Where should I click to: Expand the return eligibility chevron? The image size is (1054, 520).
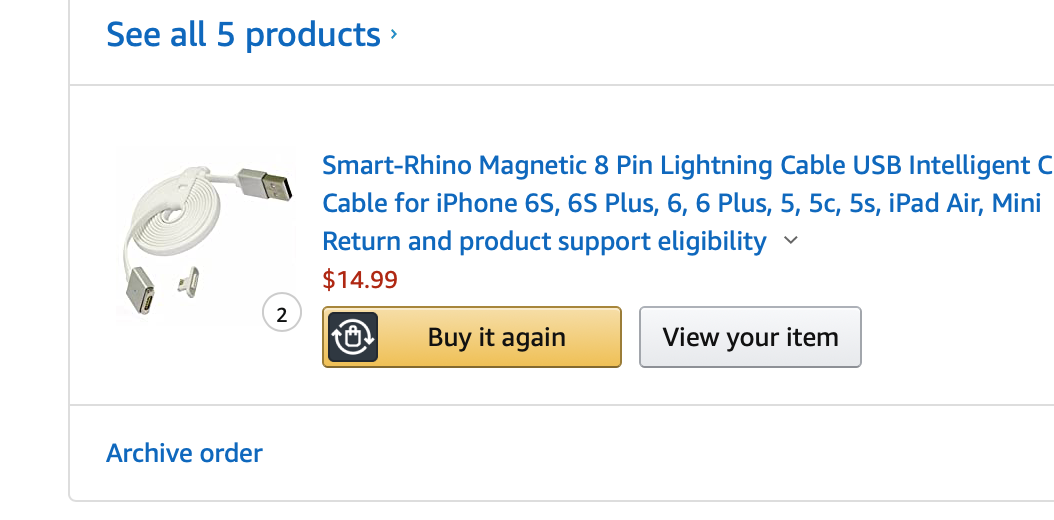point(791,241)
